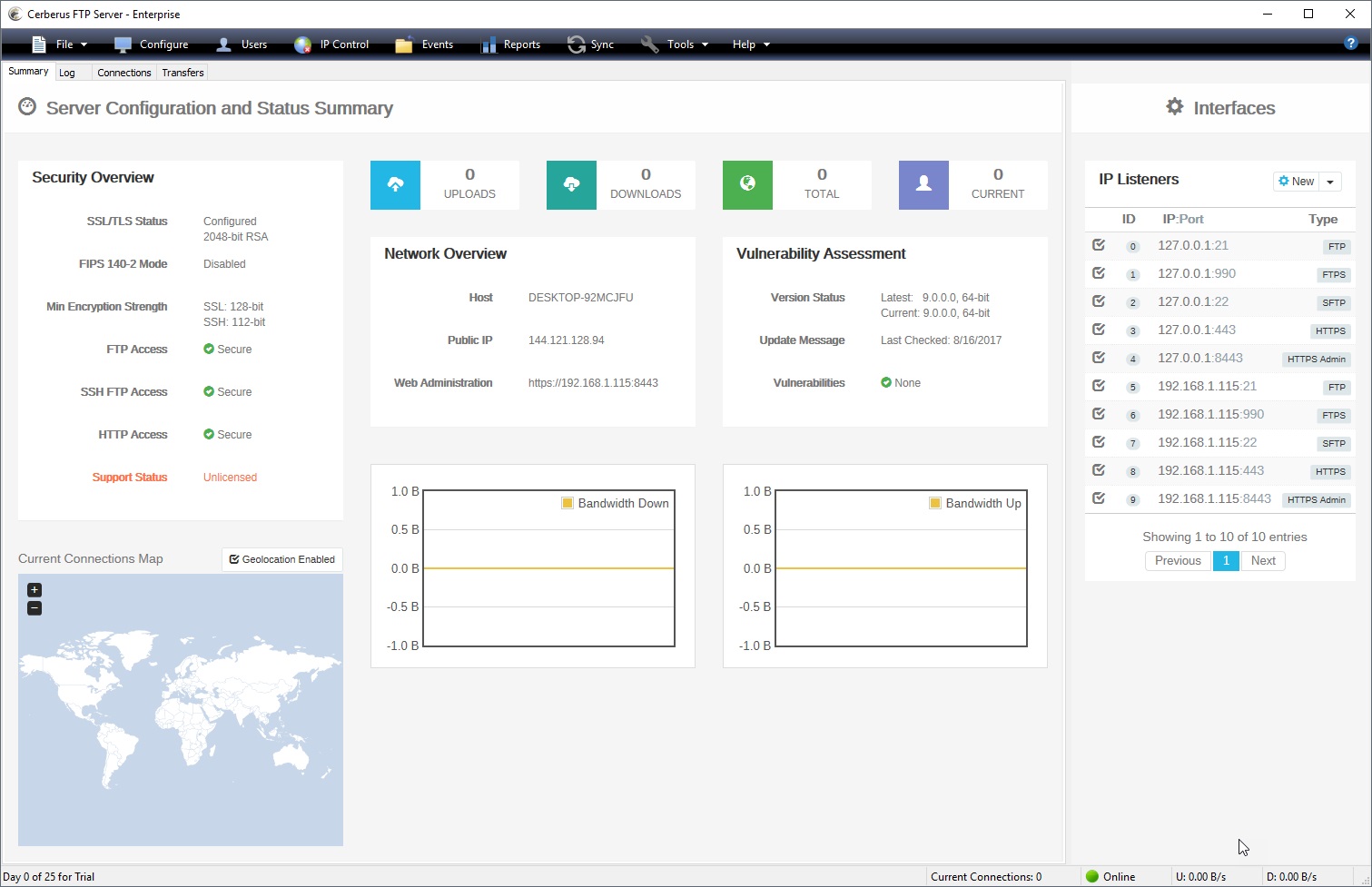Click the Users toolbar icon
1372x887 pixels.
[x=224, y=44]
